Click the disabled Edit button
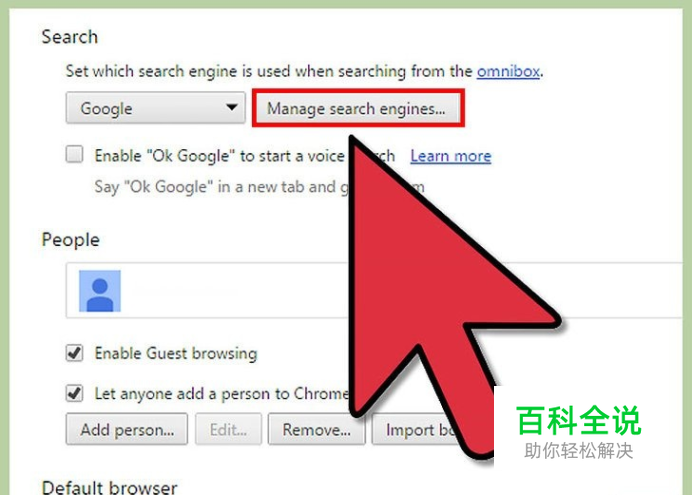Viewport: 692px width, 495px height. coord(229,429)
